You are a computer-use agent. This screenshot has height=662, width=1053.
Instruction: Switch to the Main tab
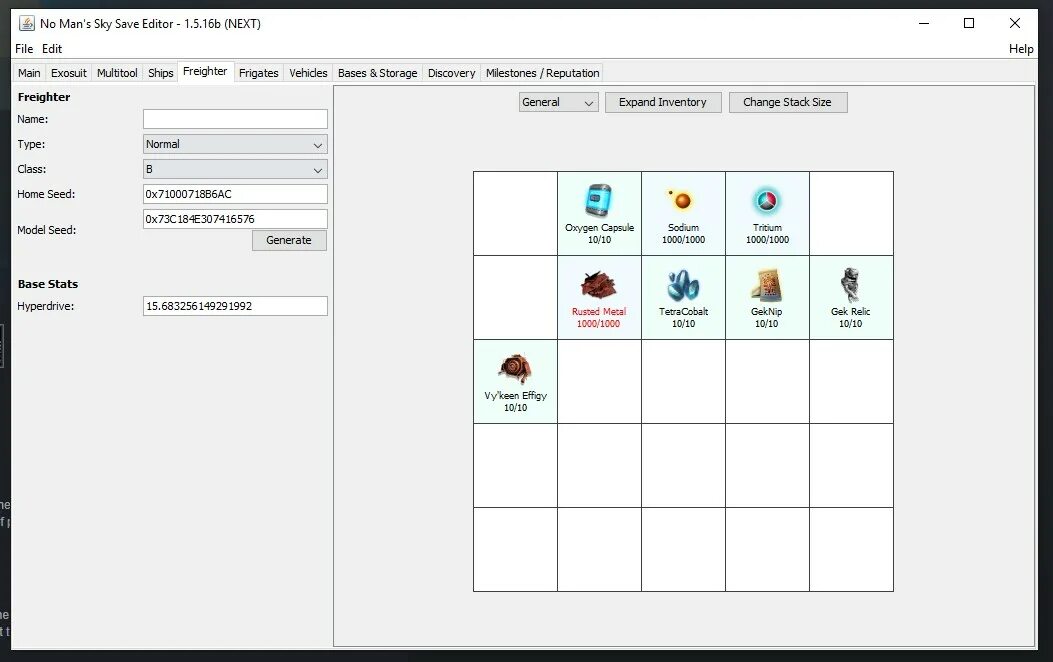click(x=29, y=73)
